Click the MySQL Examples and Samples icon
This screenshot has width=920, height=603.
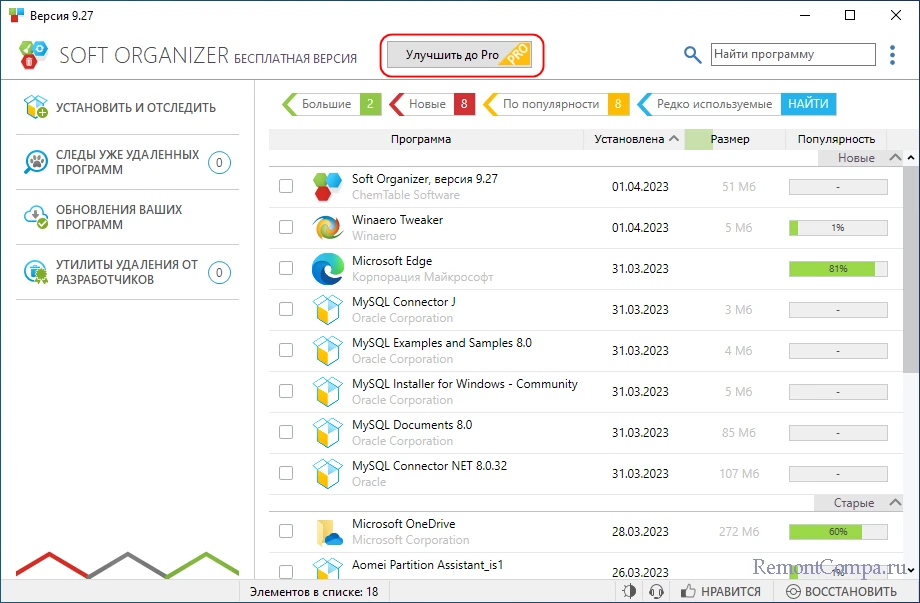coord(327,351)
